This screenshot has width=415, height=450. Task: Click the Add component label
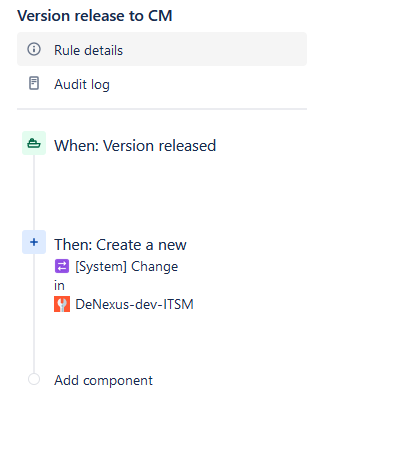click(103, 380)
